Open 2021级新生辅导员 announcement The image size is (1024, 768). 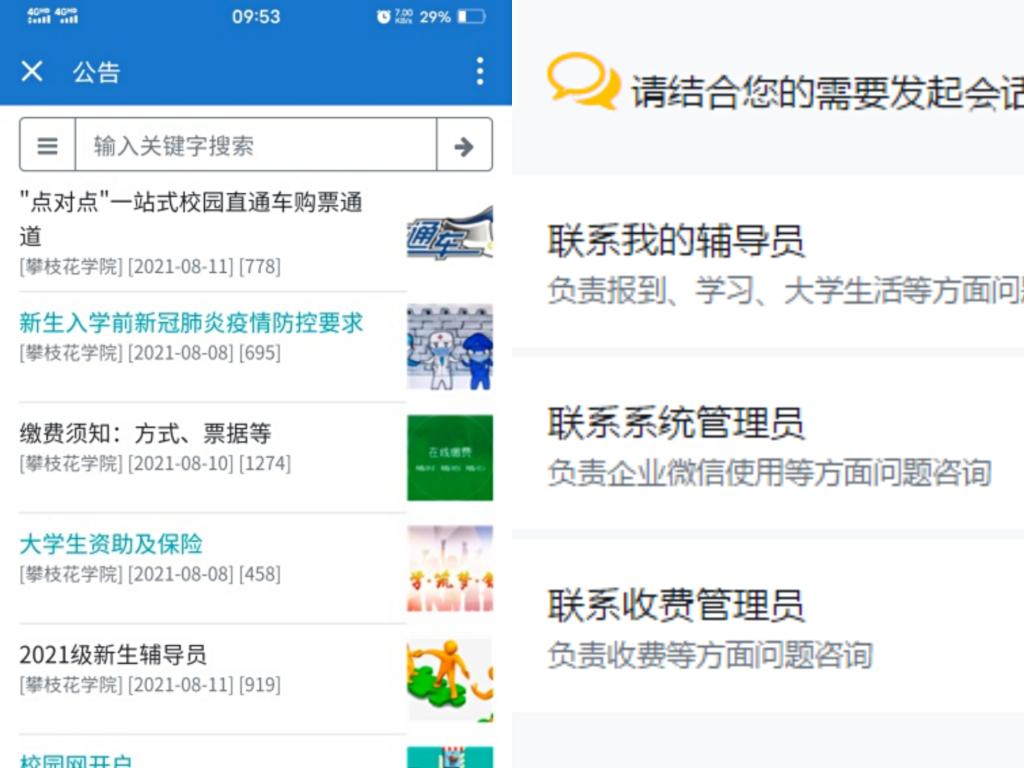pos(113,655)
